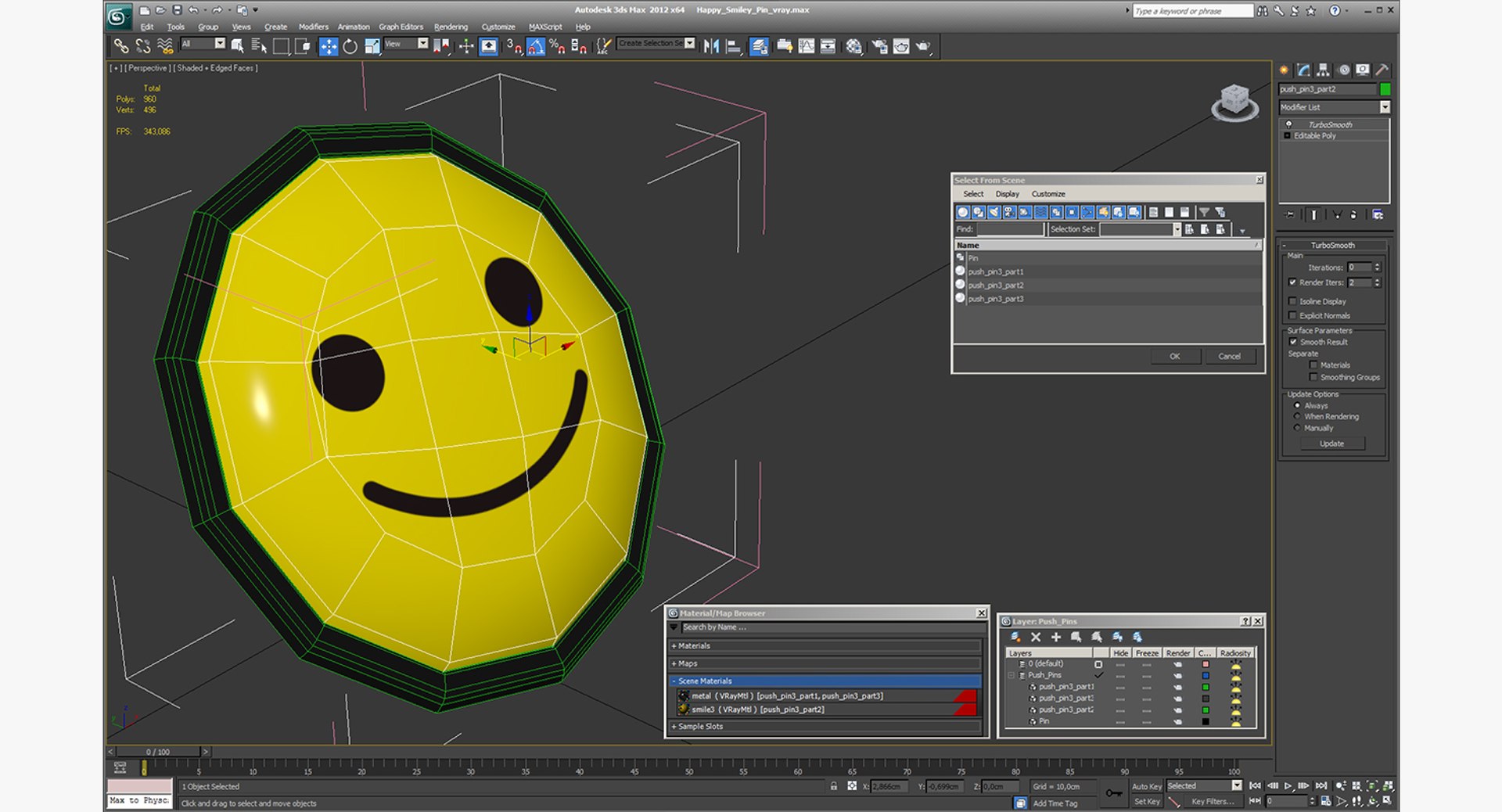Open the Display menu in Select From Scene
Screen dimensions: 1502x812
point(1007,194)
